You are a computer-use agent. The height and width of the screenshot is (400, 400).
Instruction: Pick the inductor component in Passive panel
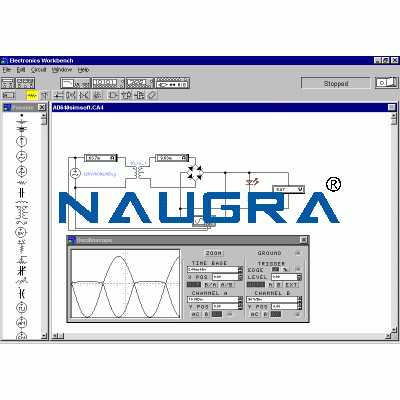click(x=22, y=202)
